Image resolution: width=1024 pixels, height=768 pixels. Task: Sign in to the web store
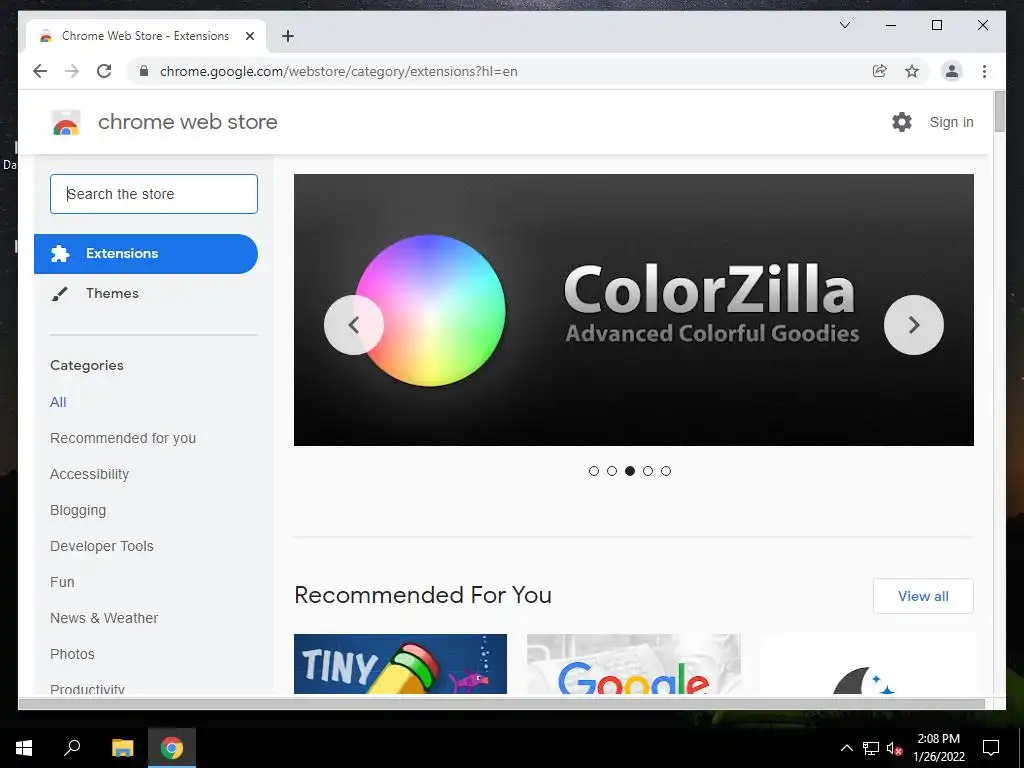point(952,122)
